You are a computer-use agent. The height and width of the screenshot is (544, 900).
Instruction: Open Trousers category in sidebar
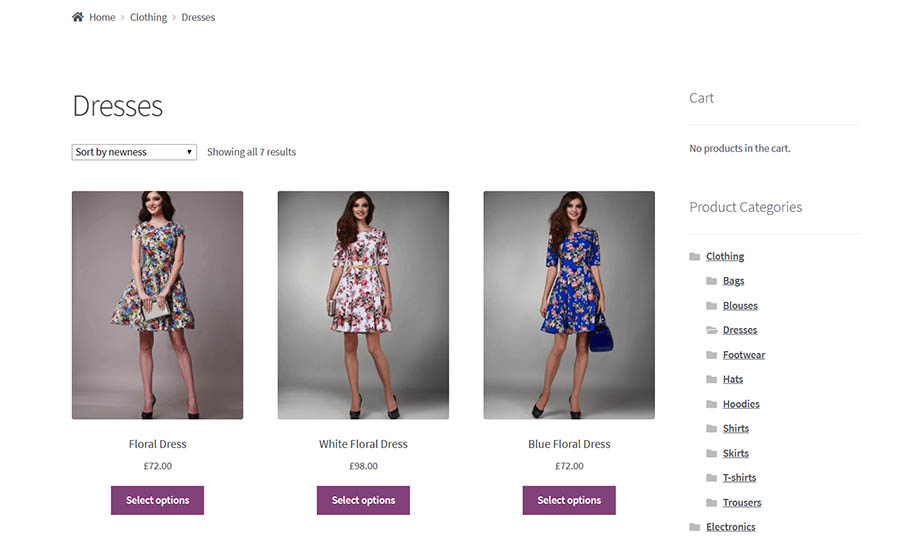742,503
